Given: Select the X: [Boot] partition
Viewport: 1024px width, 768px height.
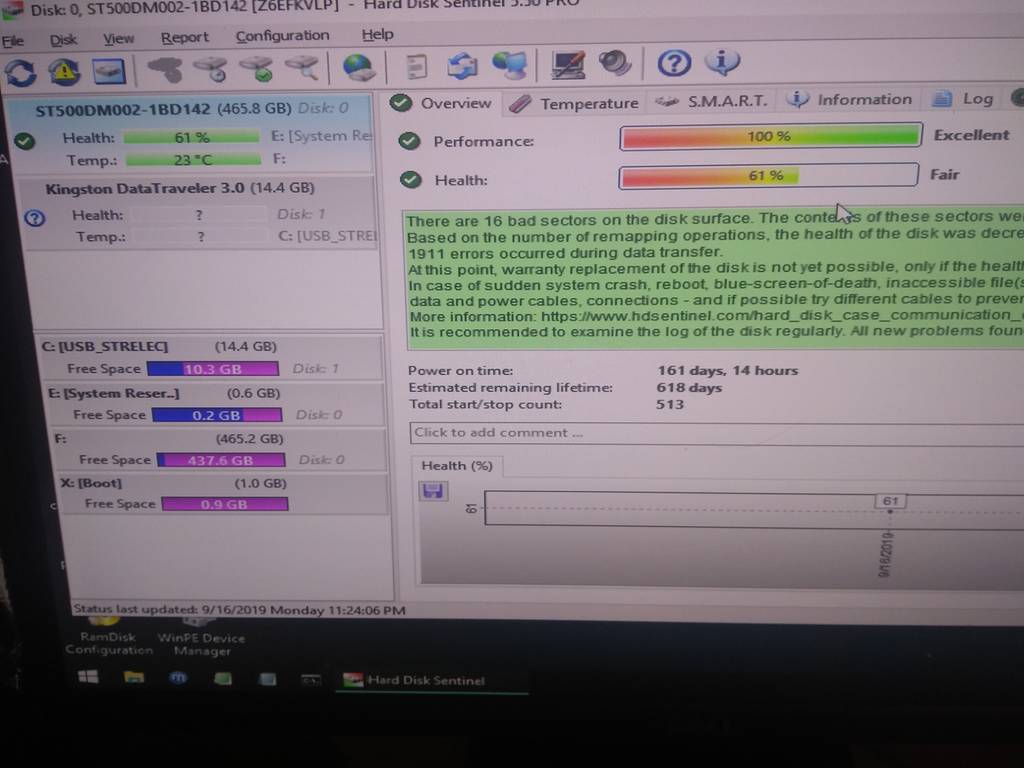Looking at the screenshot, I should pyautogui.click(x=222, y=494).
